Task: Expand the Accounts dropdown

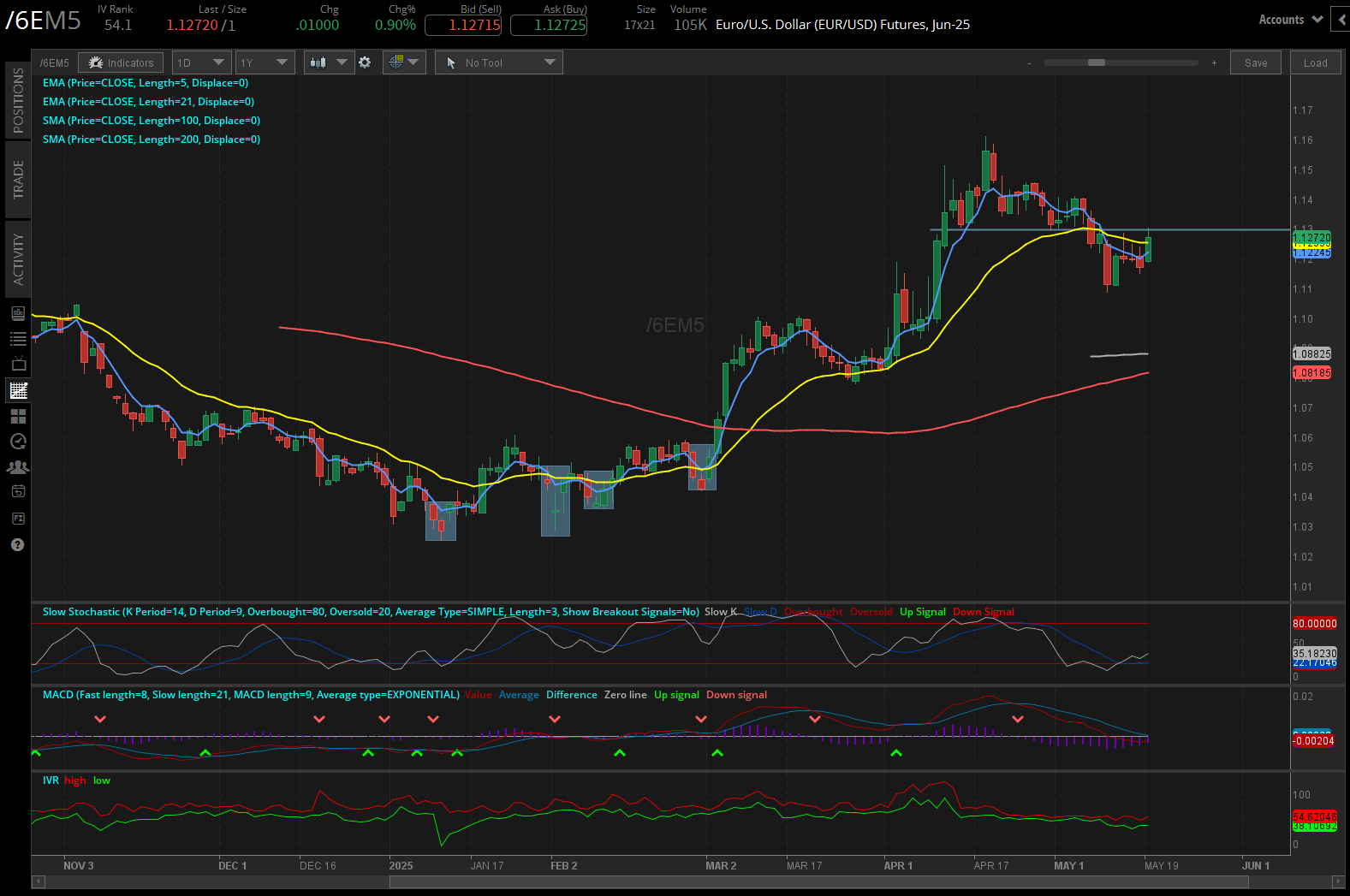Action: (1291, 20)
